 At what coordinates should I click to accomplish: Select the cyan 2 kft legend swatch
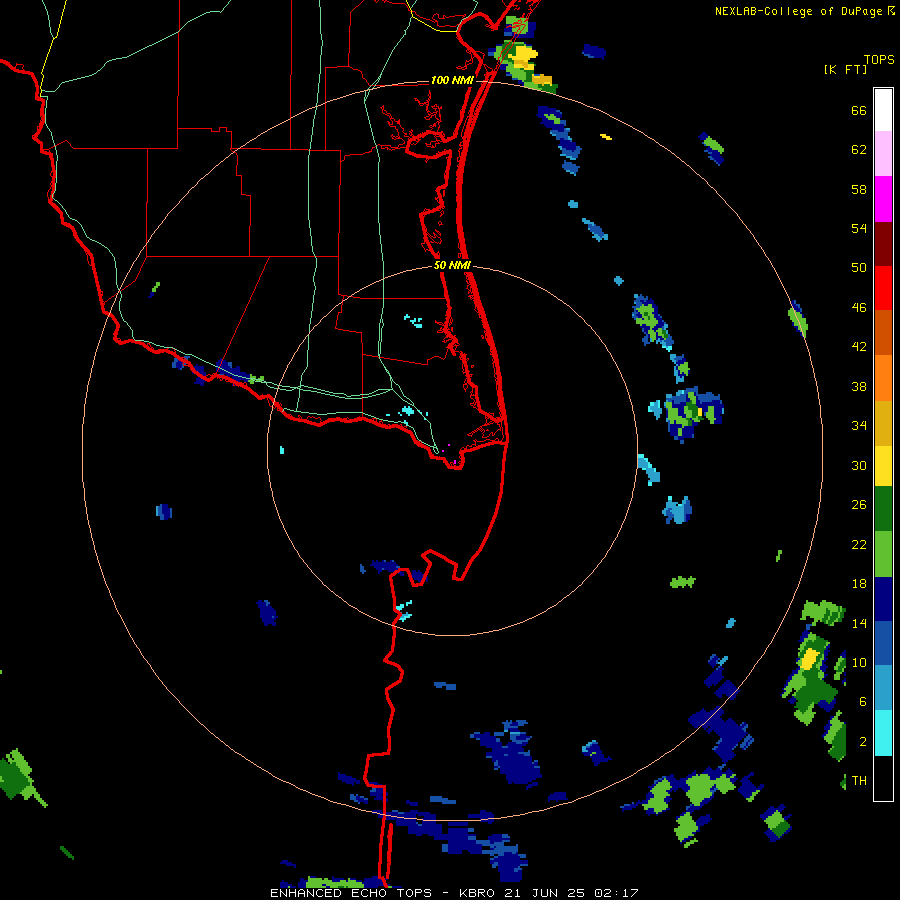click(883, 733)
